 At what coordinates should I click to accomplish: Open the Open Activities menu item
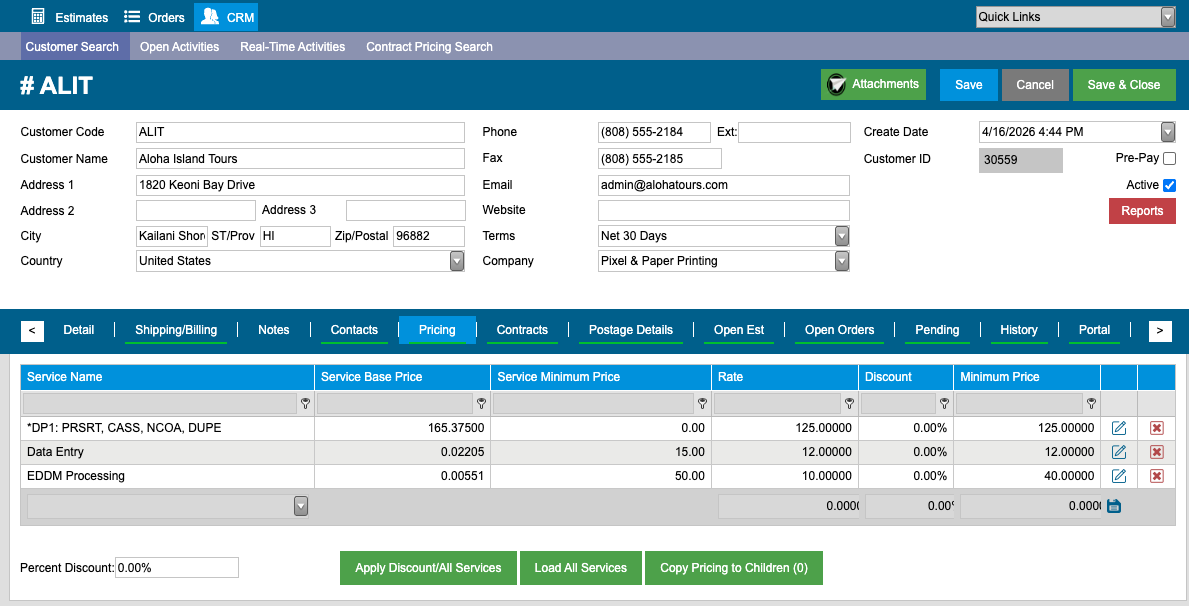pyautogui.click(x=180, y=46)
